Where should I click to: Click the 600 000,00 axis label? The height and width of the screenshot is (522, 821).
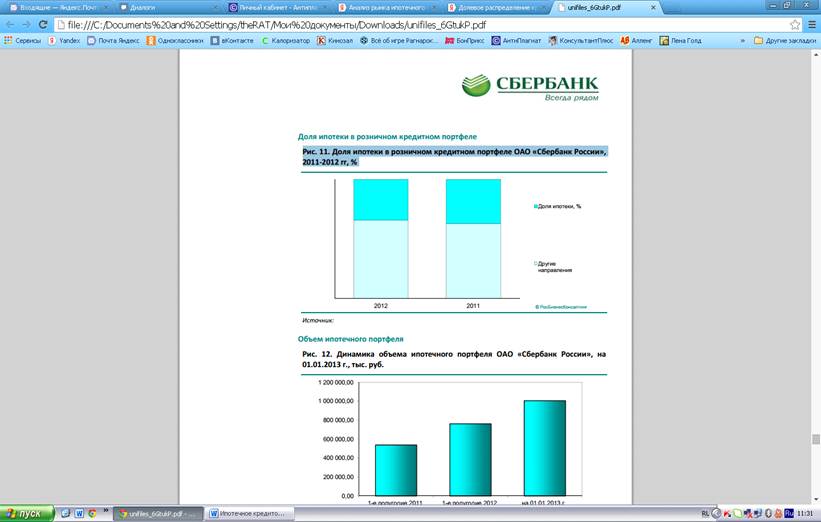click(x=338, y=439)
